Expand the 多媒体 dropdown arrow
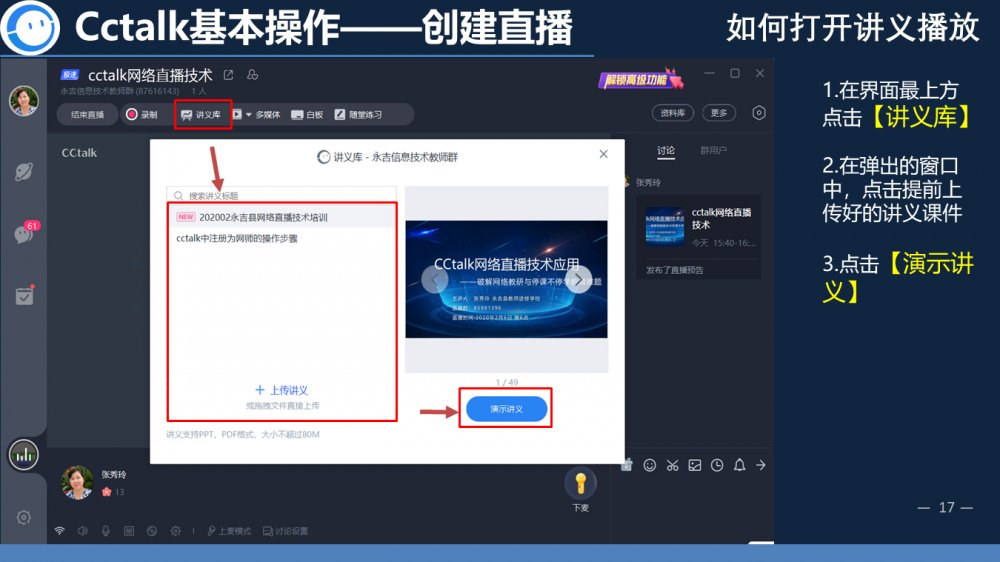 248,115
